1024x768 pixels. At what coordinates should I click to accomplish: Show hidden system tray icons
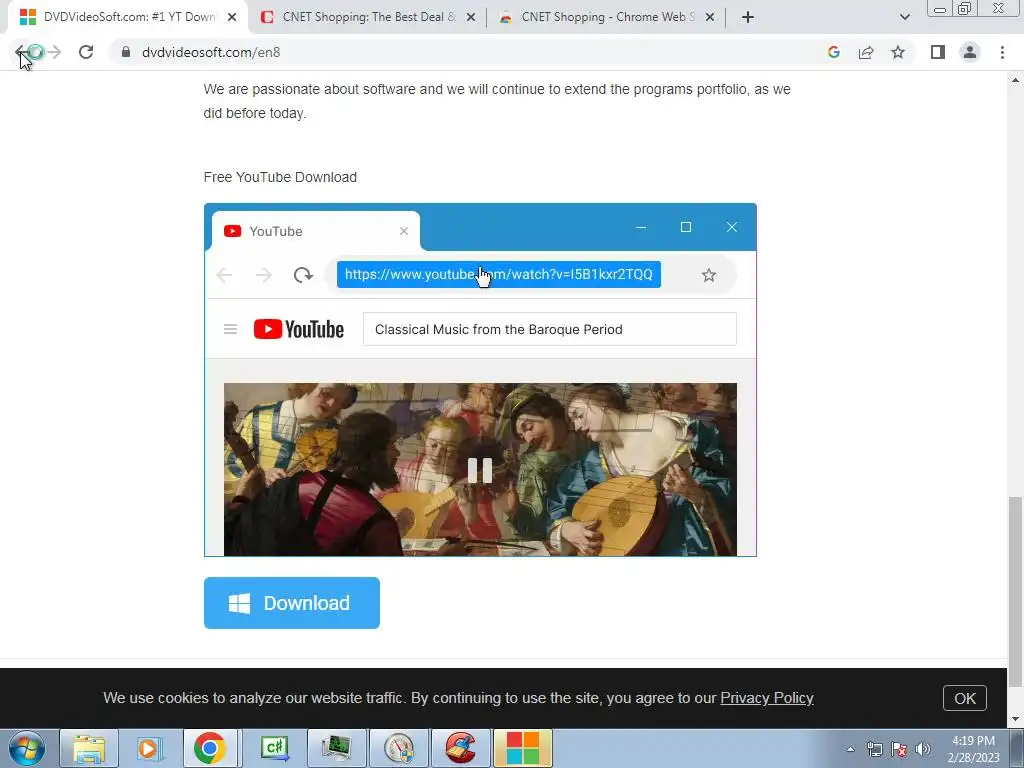pyautogui.click(x=850, y=749)
